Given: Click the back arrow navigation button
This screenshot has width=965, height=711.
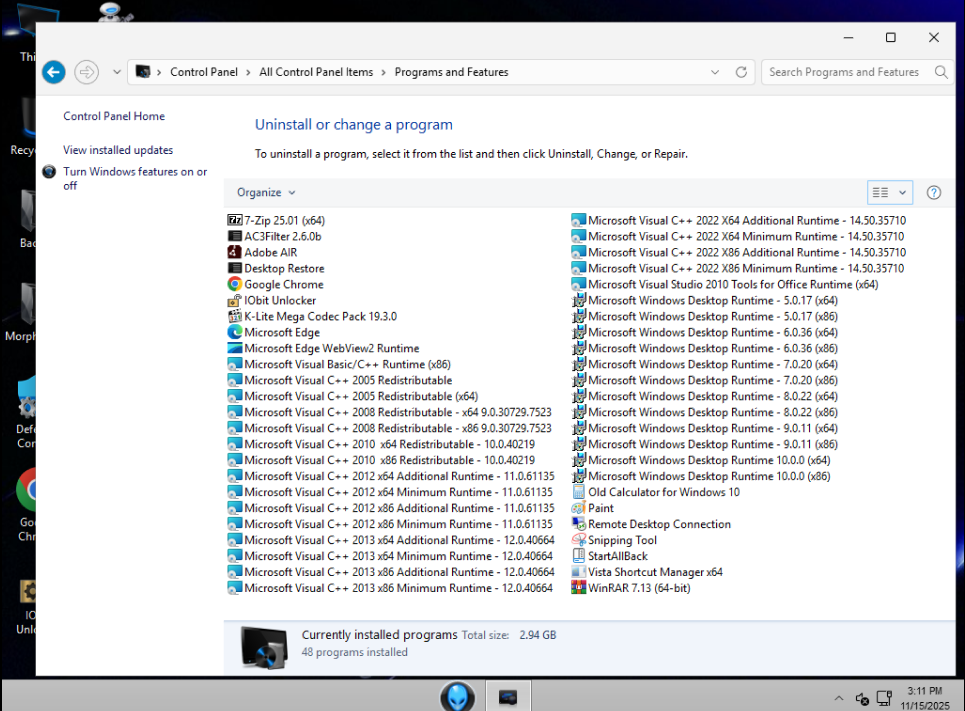Looking at the screenshot, I should pos(54,72).
